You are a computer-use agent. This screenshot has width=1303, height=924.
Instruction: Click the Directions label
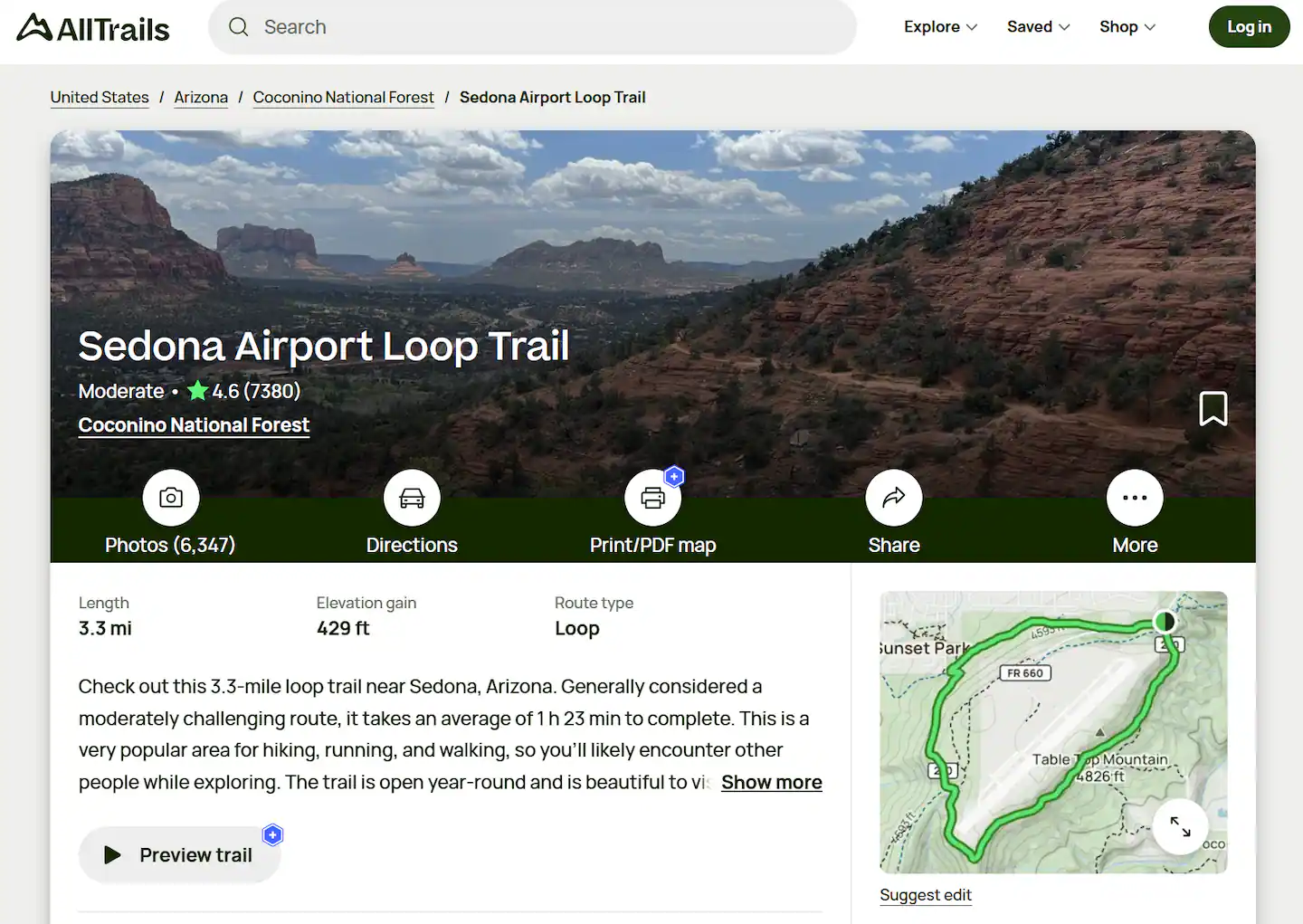click(412, 545)
